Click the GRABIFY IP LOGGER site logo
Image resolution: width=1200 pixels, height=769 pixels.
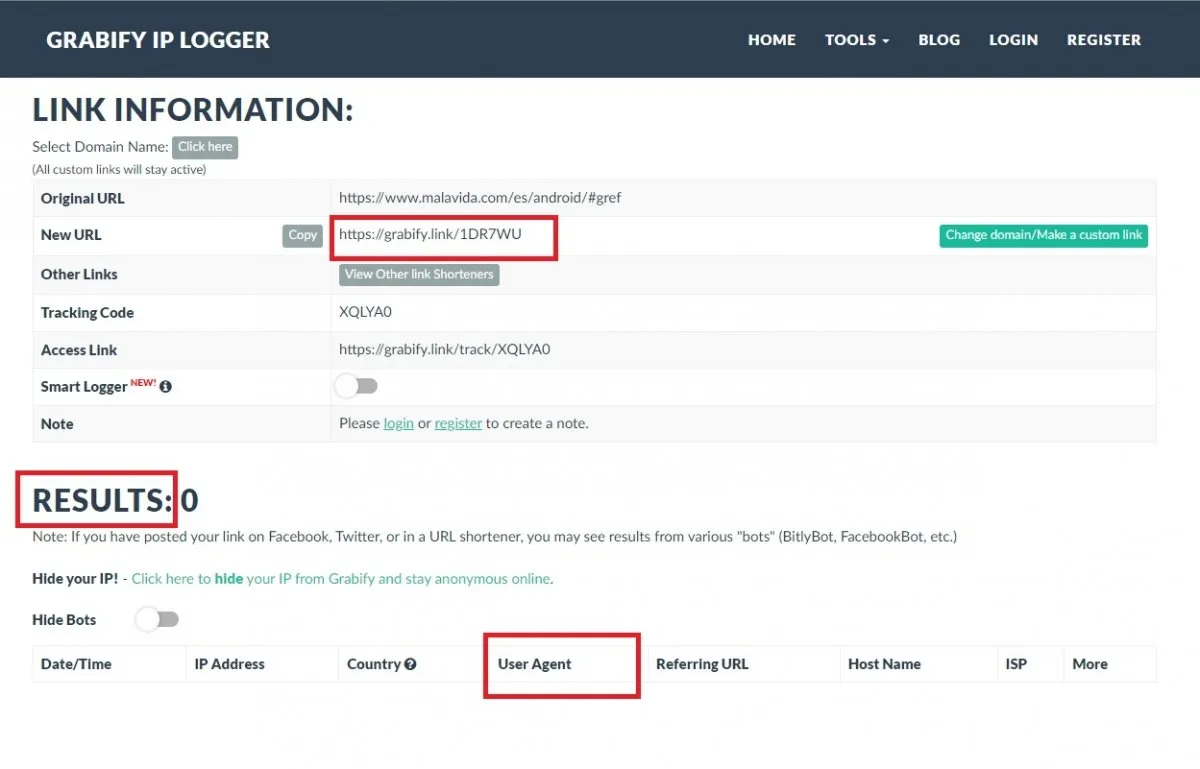(158, 40)
